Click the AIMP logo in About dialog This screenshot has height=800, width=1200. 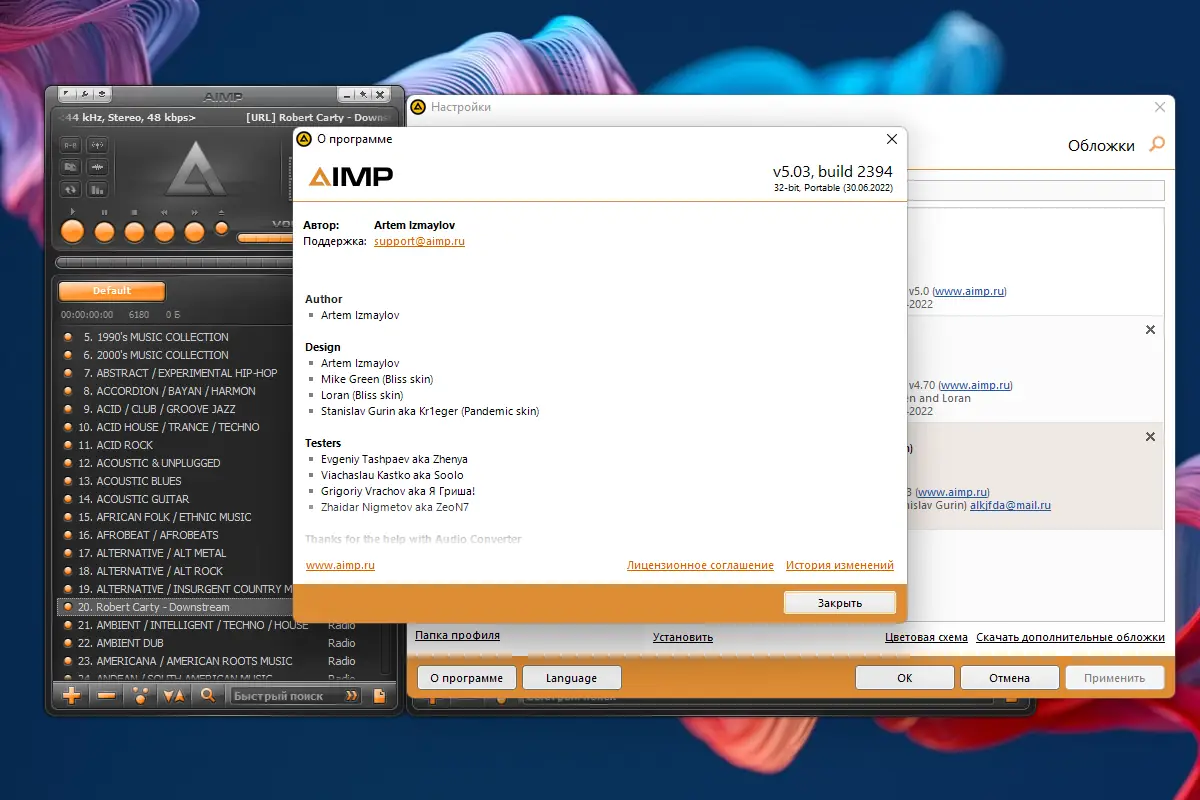[x=350, y=177]
